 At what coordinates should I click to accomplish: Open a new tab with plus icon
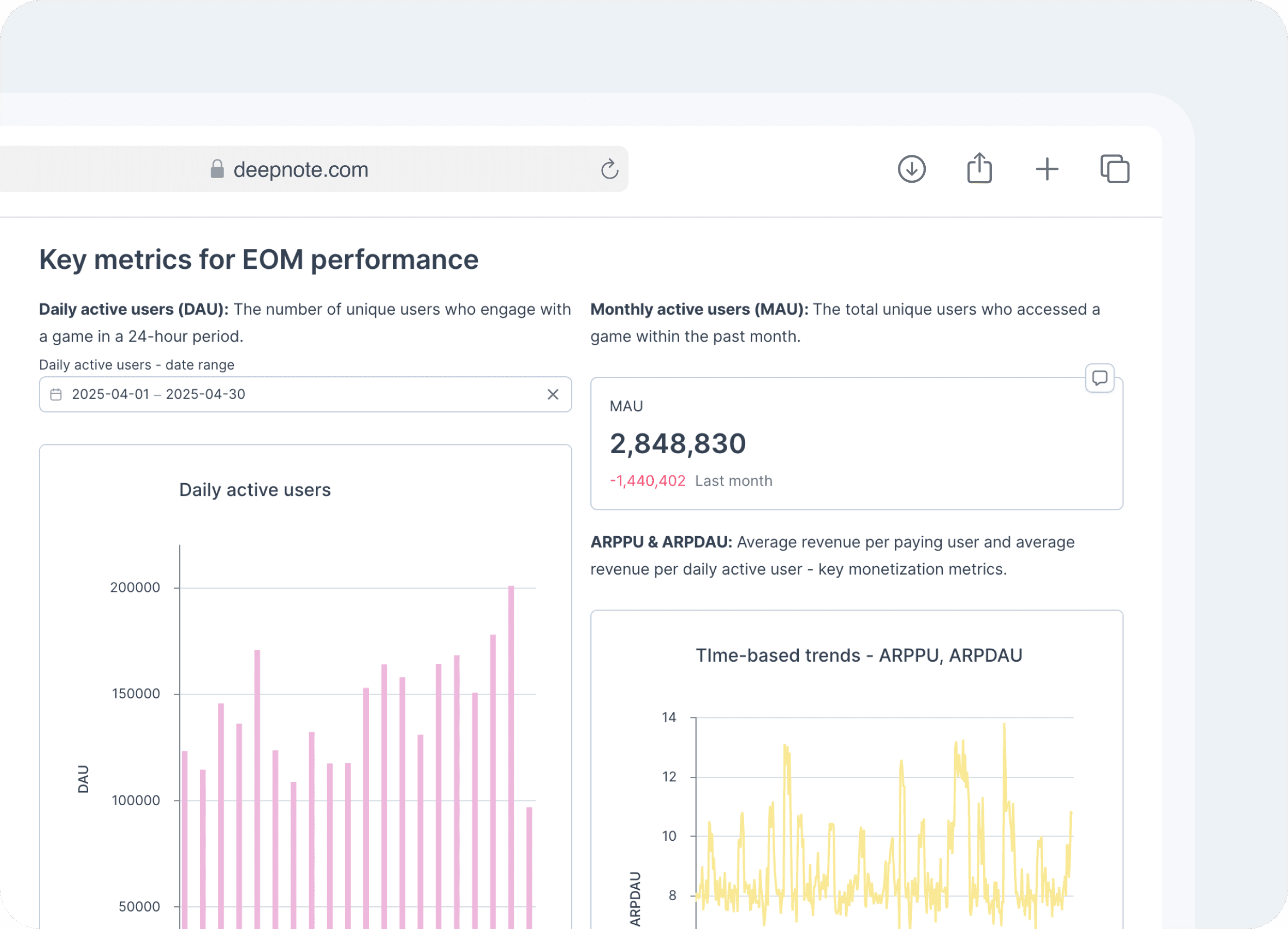(x=1046, y=169)
